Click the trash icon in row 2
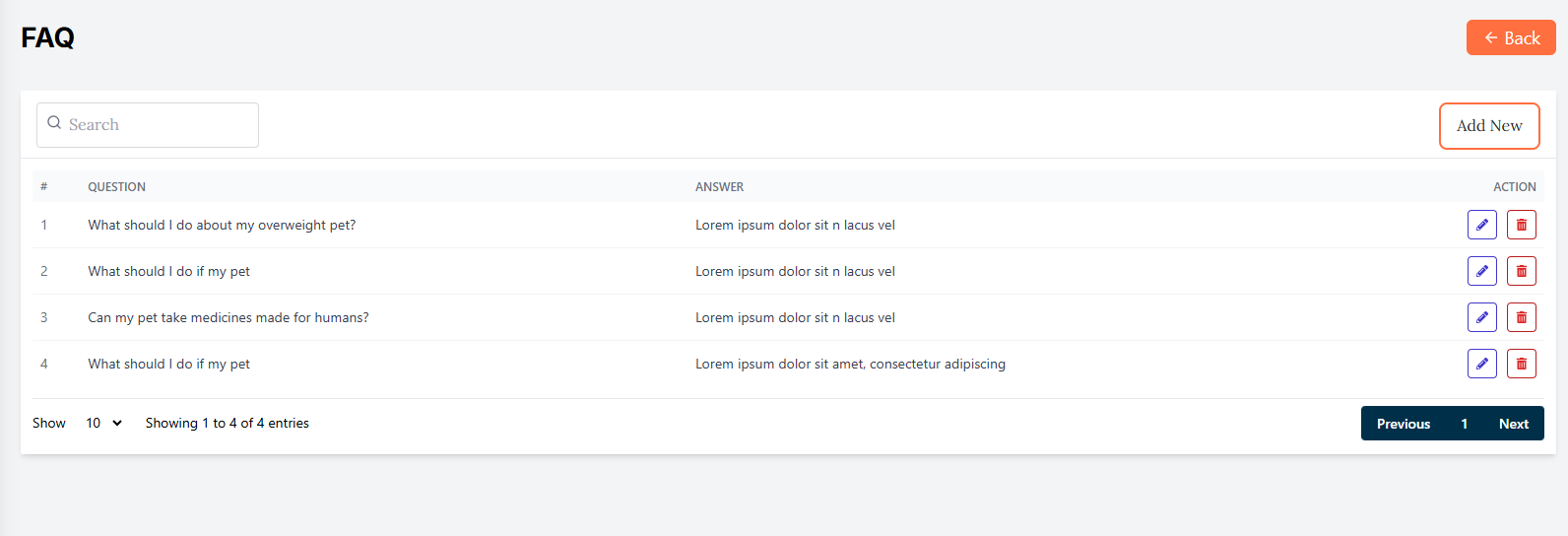 coord(1521,271)
